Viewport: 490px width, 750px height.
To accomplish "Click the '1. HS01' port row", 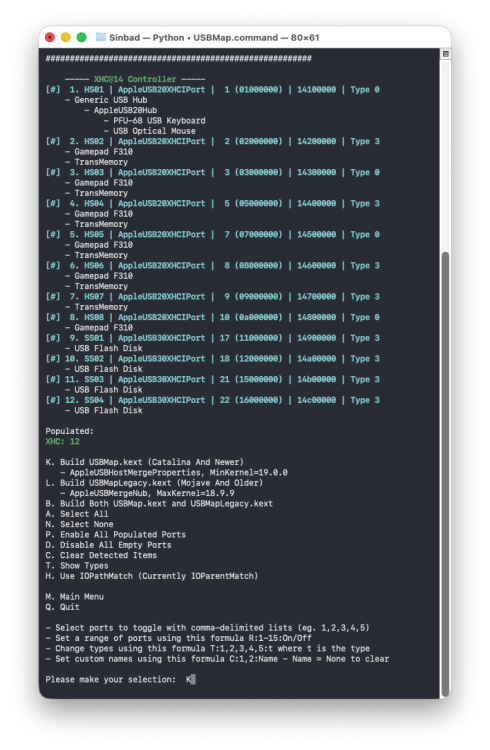I will point(212,89).
